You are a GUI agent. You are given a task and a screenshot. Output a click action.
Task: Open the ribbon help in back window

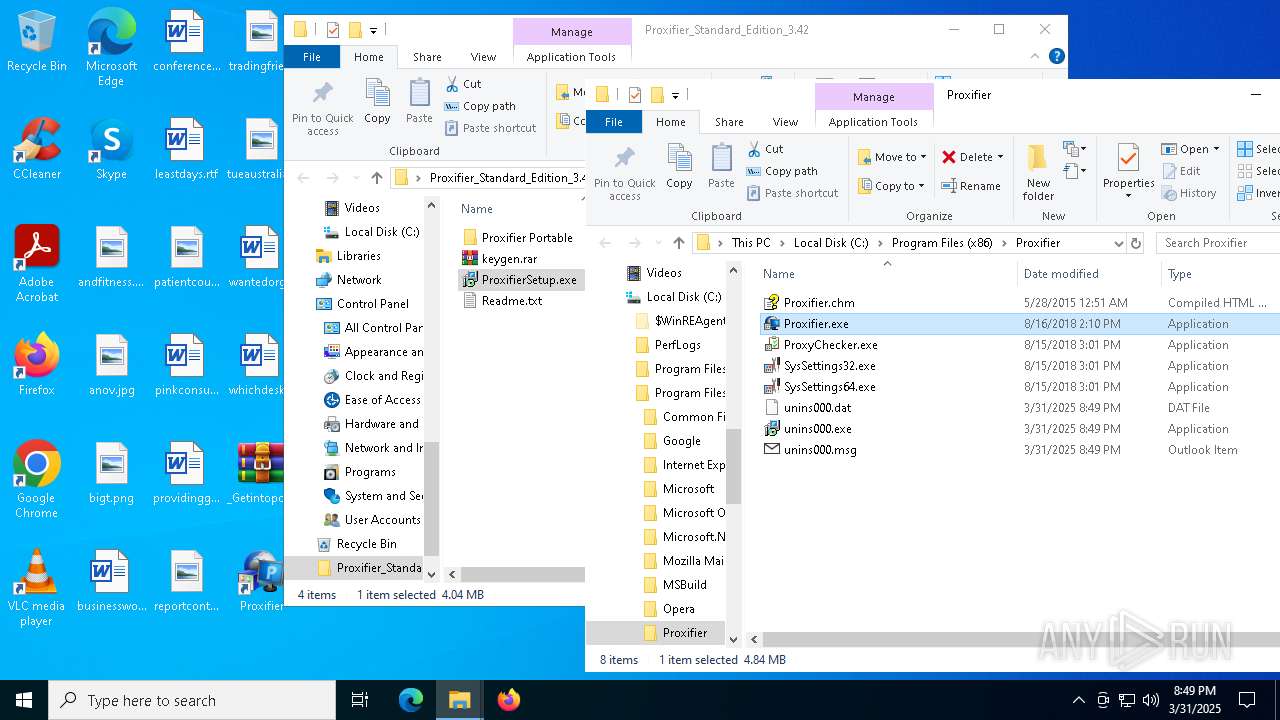click(x=1056, y=57)
